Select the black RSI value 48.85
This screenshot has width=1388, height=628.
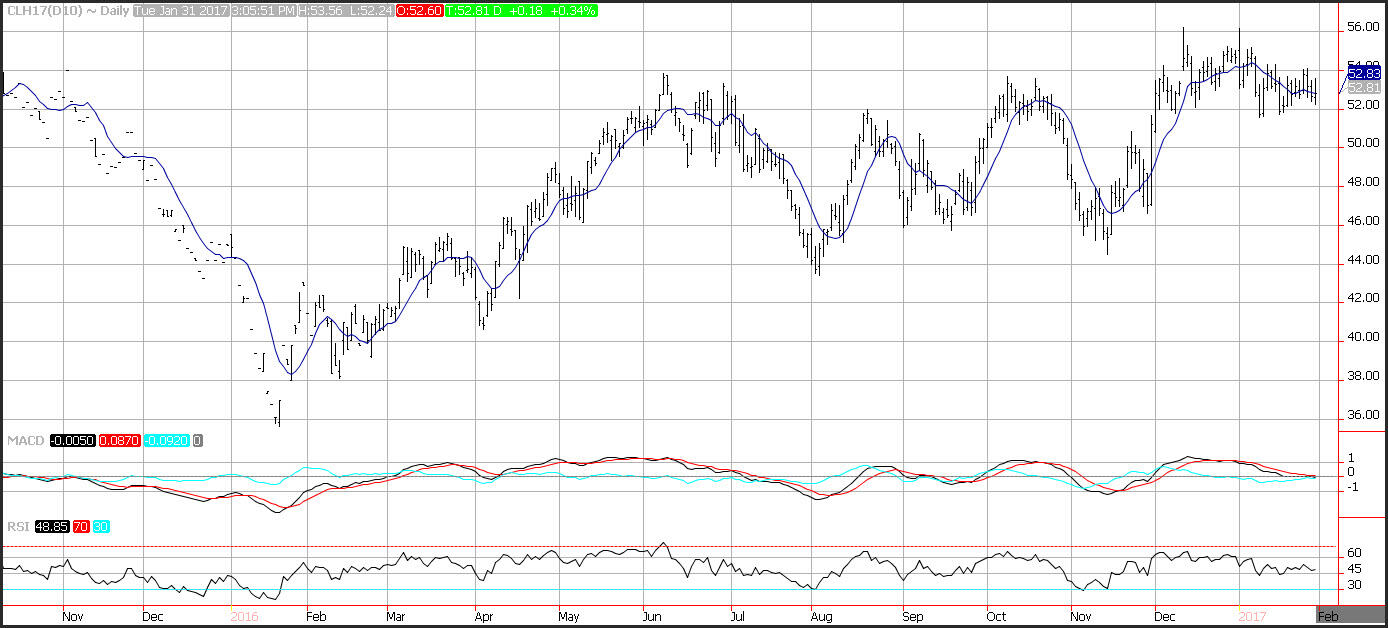click(x=53, y=527)
